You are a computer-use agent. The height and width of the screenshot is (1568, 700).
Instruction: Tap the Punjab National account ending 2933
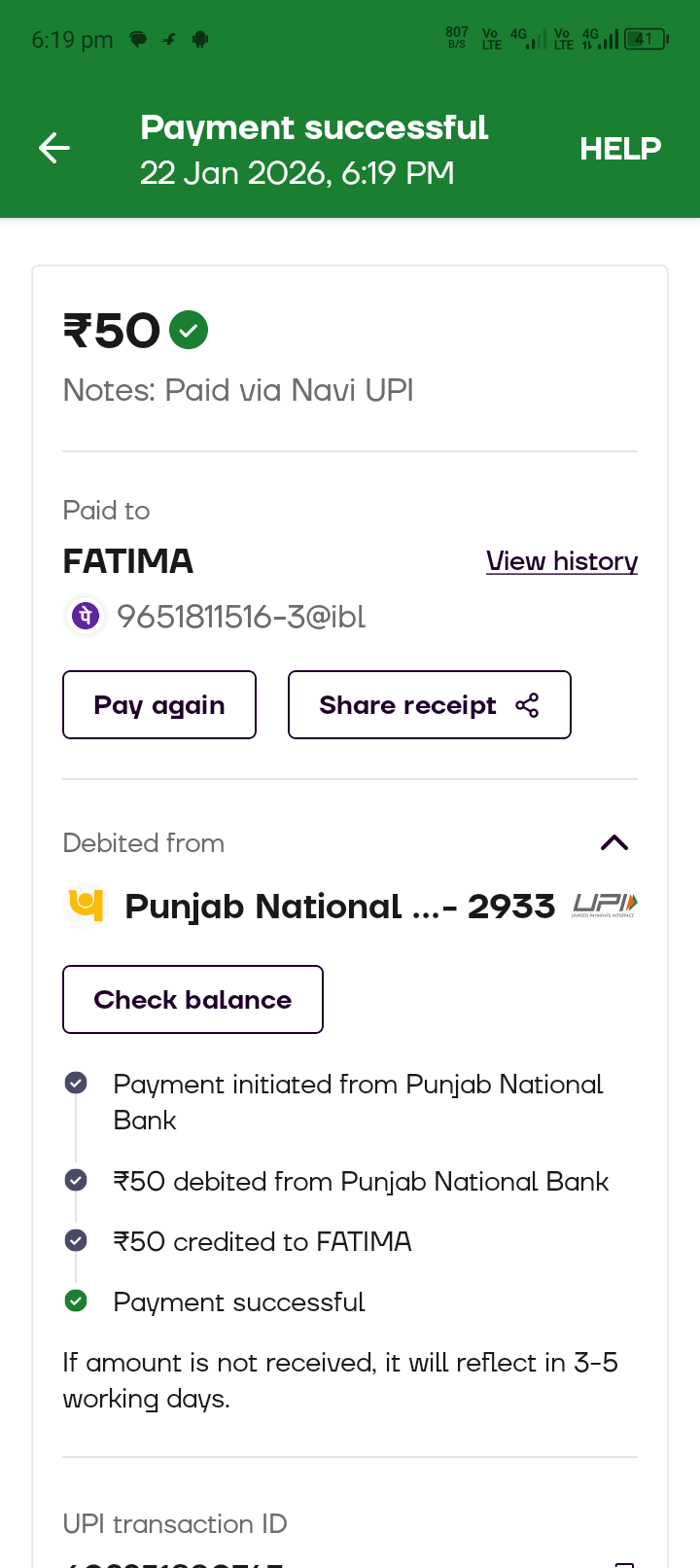(x=339, y=907)
